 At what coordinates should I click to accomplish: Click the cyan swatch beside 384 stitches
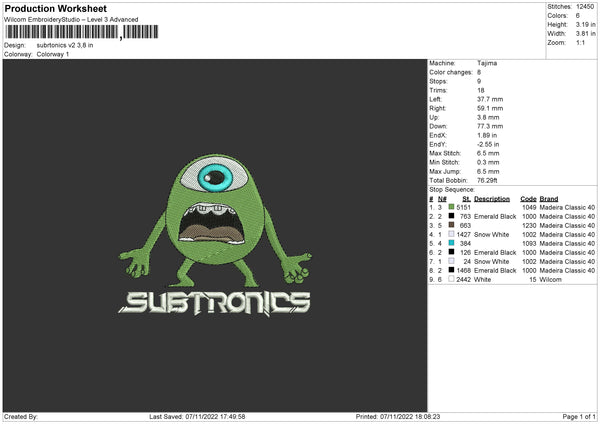pyautogui.click(x=451, y=243)
